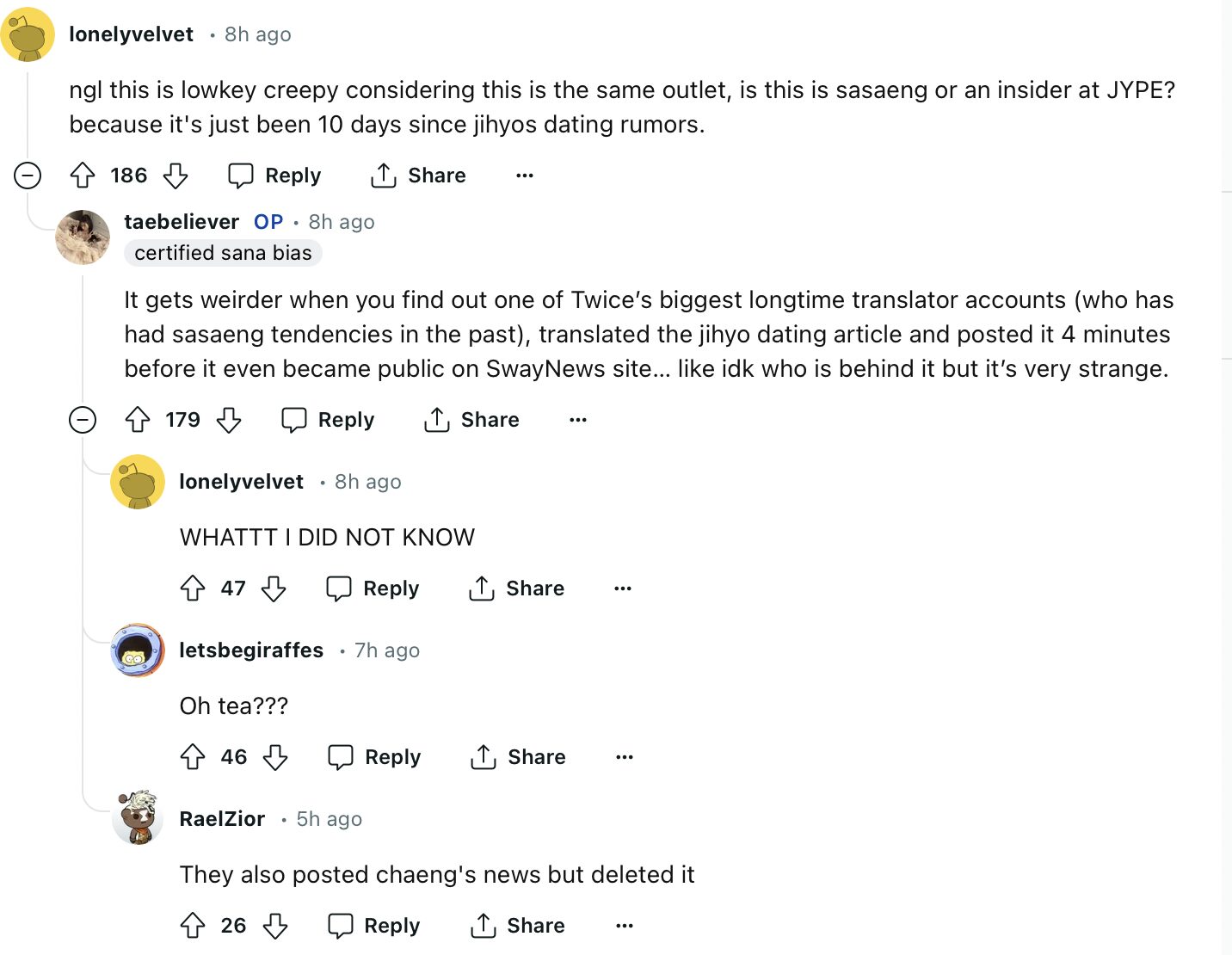
Task: Upvote the 'WHATTT I DID NOT KNOW' comment
Action: [x=193, y=588]
